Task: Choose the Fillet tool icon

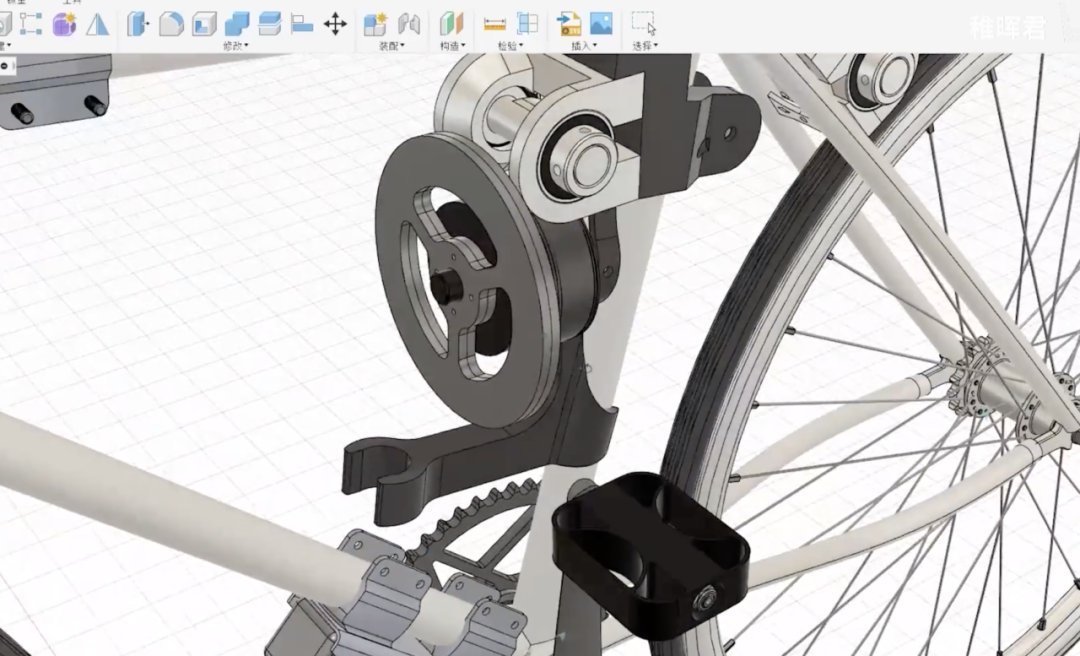Action: tap(171, 24)
